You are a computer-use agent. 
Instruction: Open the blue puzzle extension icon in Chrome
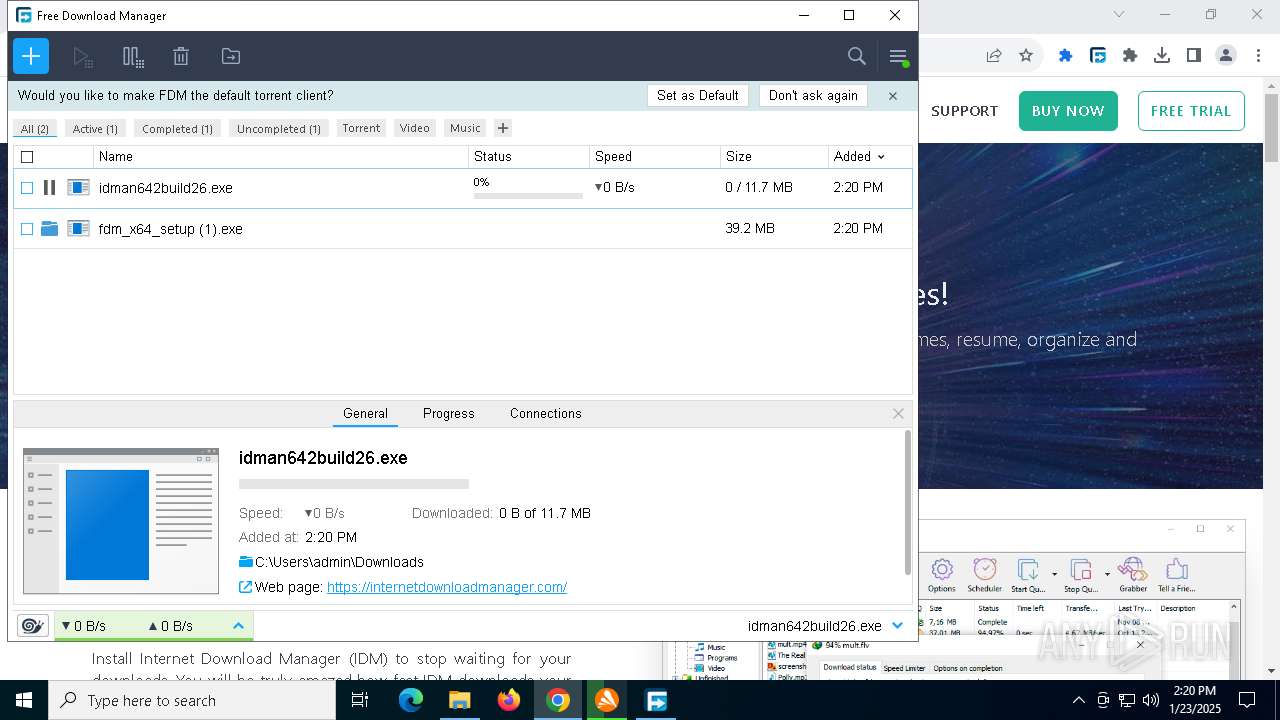[1066, 56]
